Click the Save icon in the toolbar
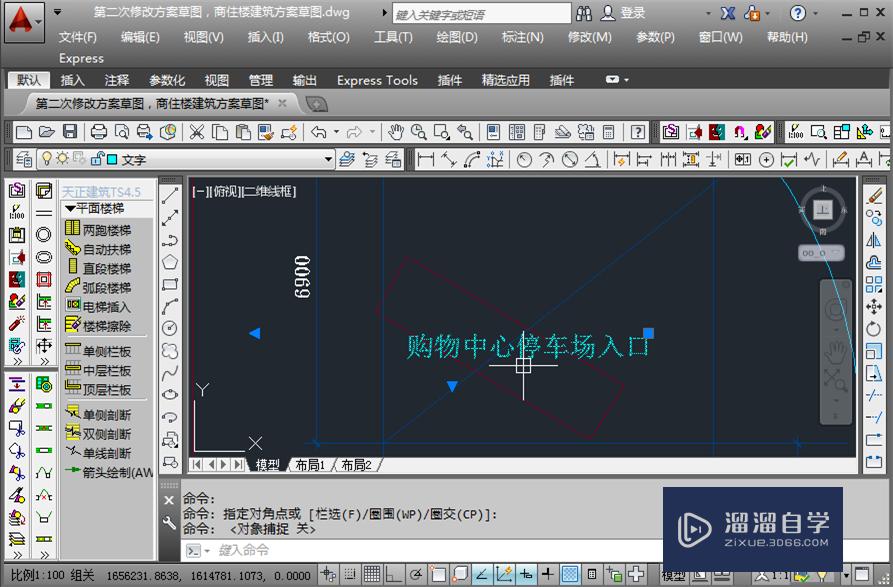The height and width of the screenshot is (587, 893). coord(69,131)
